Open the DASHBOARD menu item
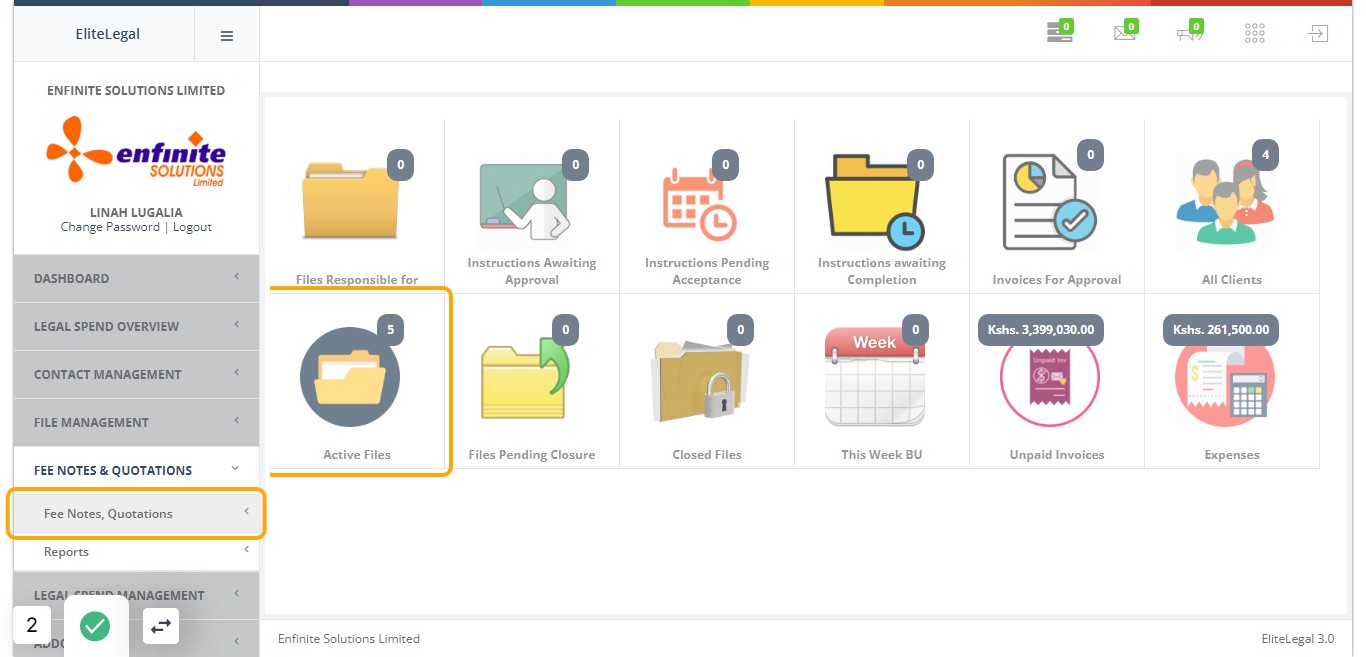1366x657 pixels. tap(136, 278)
